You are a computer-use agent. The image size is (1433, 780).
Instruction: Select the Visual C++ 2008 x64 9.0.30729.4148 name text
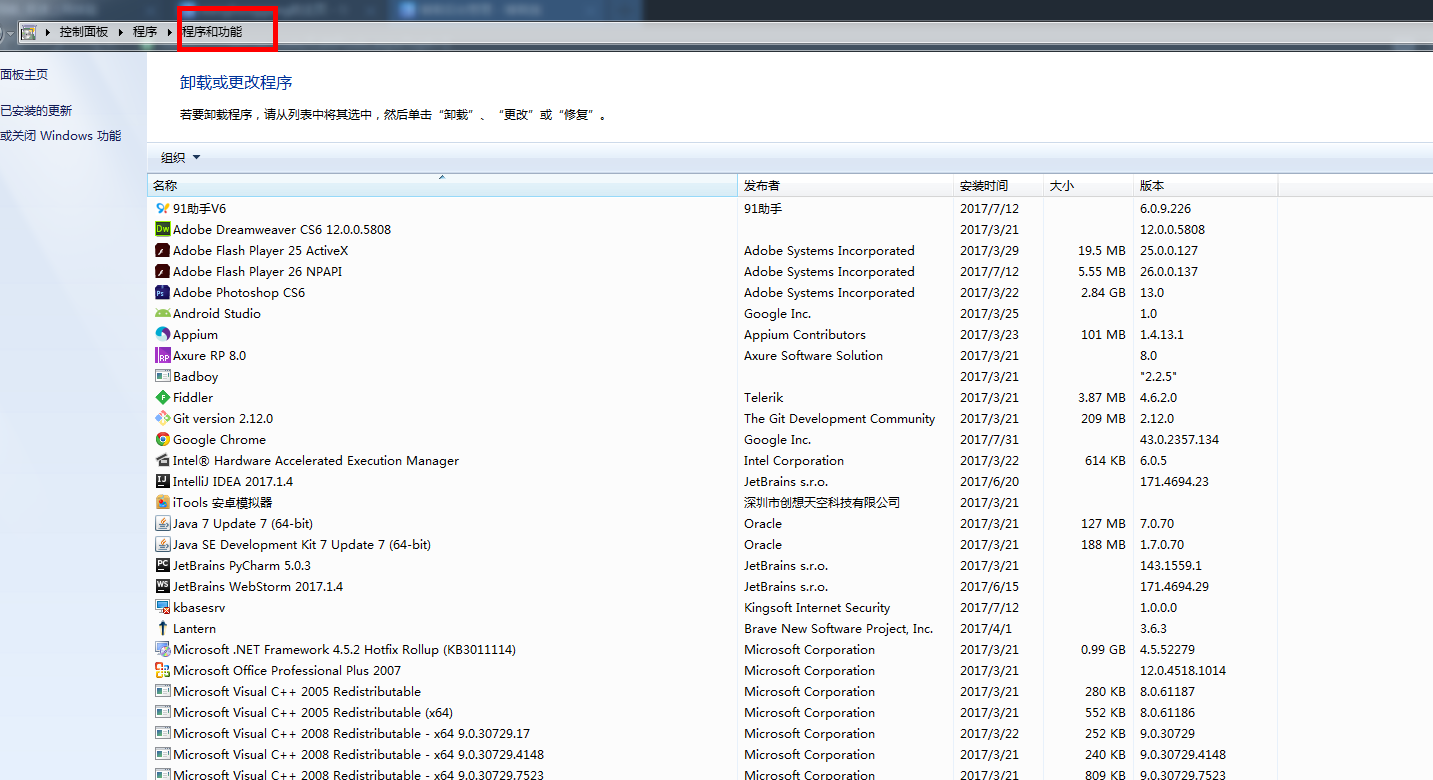(358, 754)
